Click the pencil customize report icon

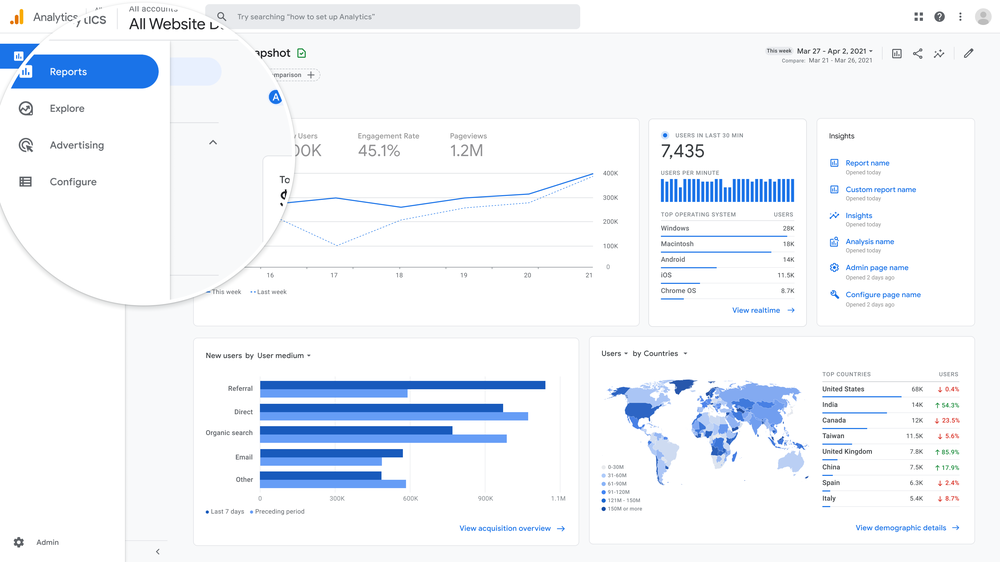pyautogui.click(x=968, y=54)
